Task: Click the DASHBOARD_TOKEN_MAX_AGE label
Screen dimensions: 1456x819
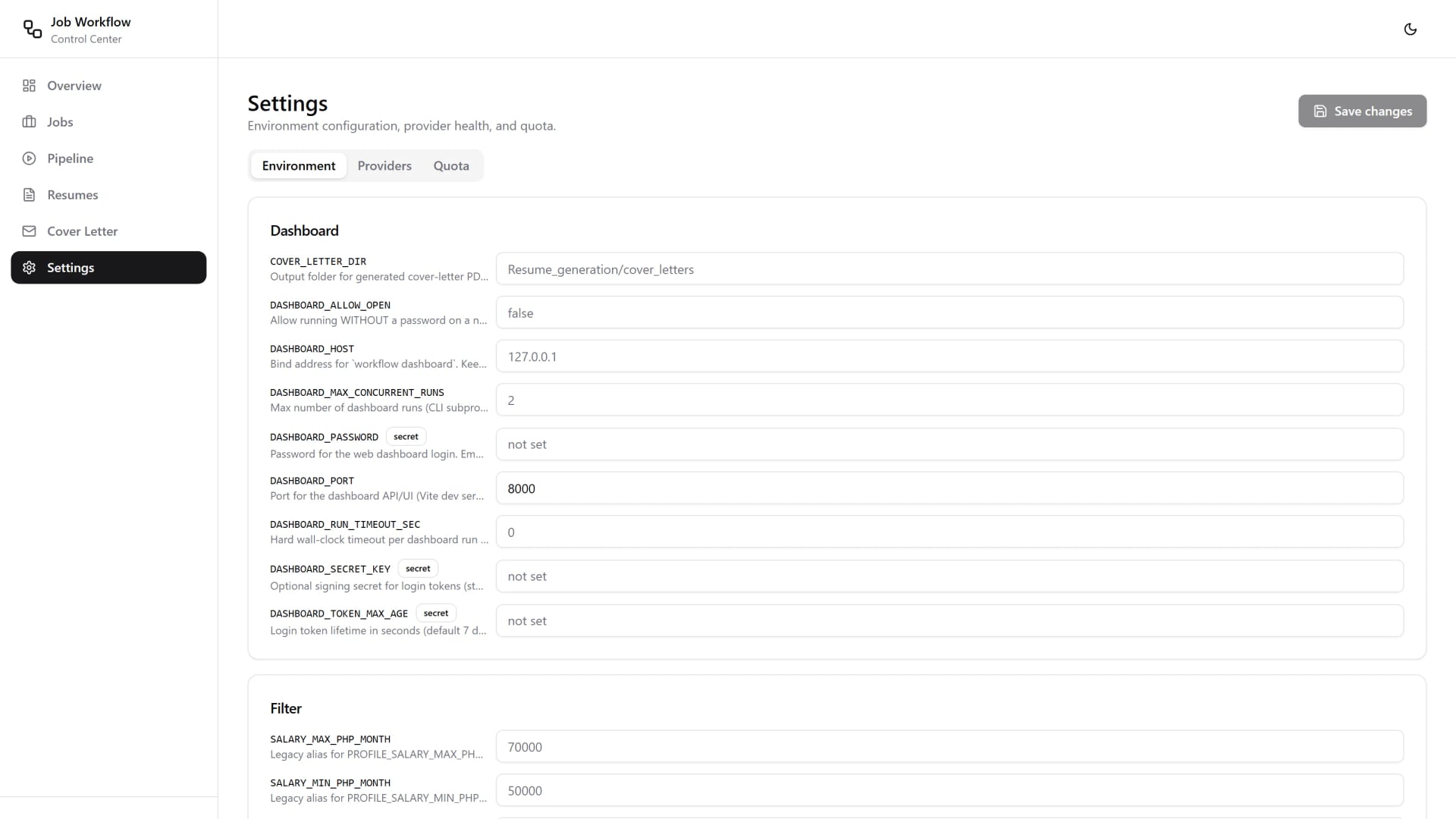Action: click(x=339, y=614)
